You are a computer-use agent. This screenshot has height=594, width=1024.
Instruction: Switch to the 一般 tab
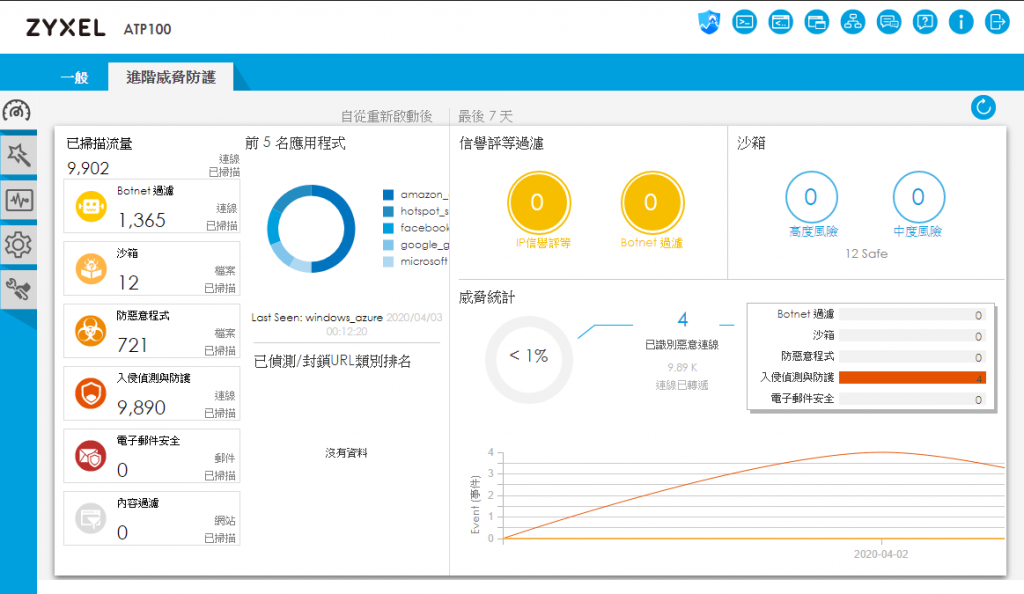click(x=74, y=78)
